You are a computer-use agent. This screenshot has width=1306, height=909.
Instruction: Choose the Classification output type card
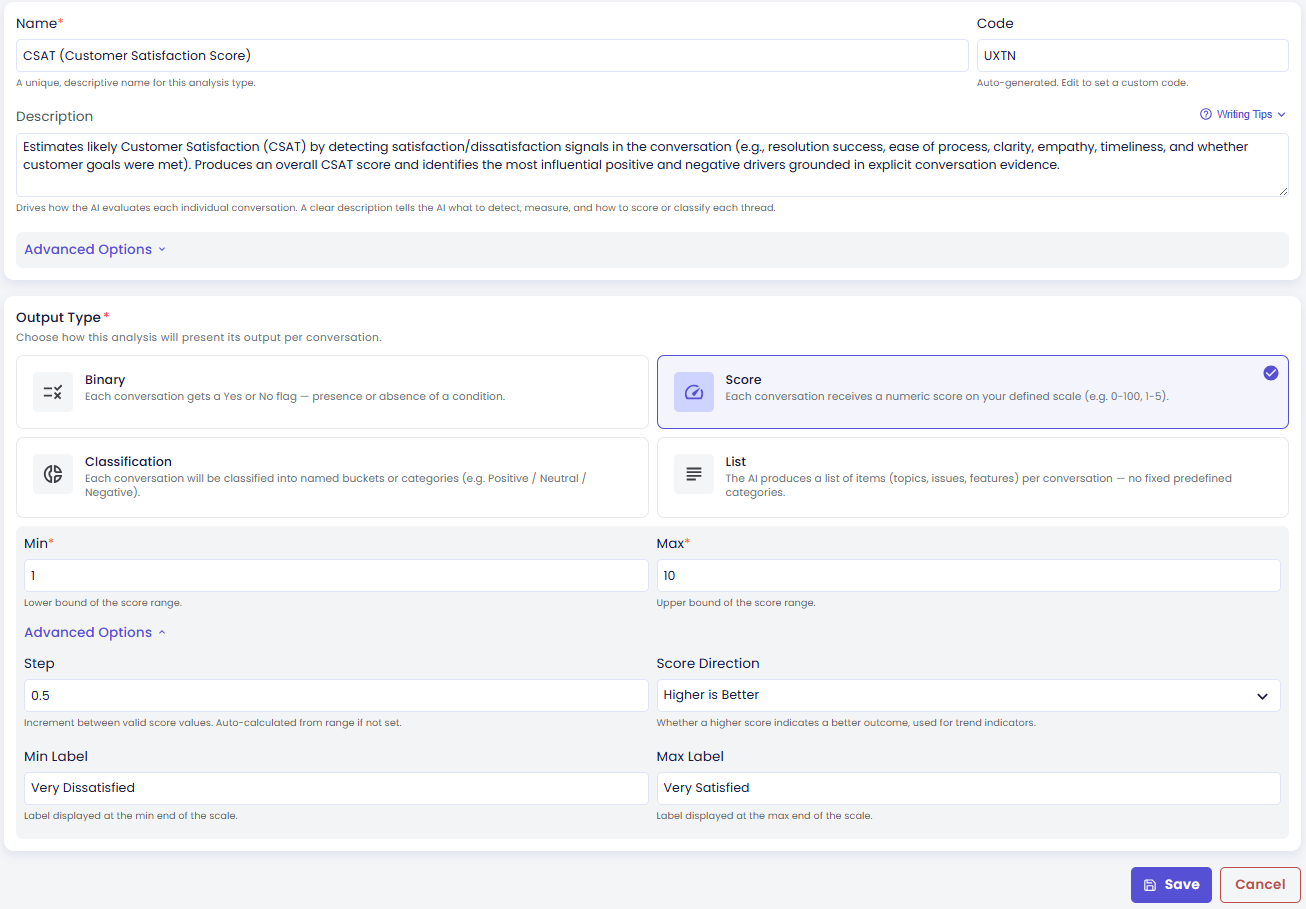(332, 477)
